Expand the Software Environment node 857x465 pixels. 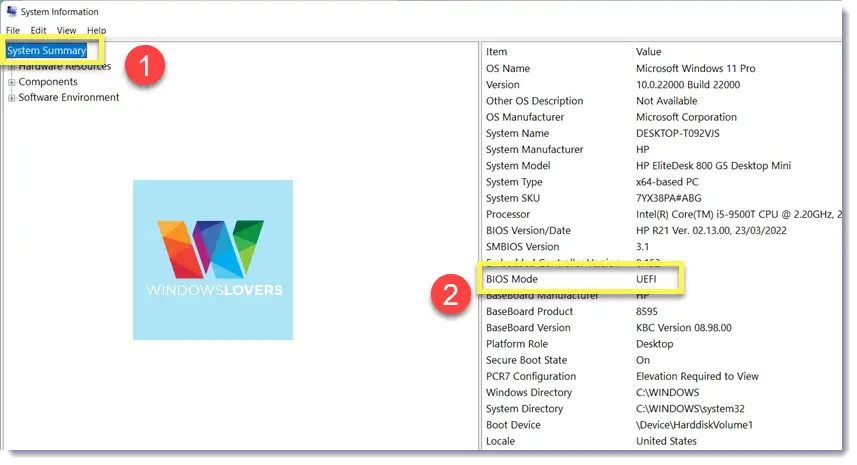click(x=11, y=98)
